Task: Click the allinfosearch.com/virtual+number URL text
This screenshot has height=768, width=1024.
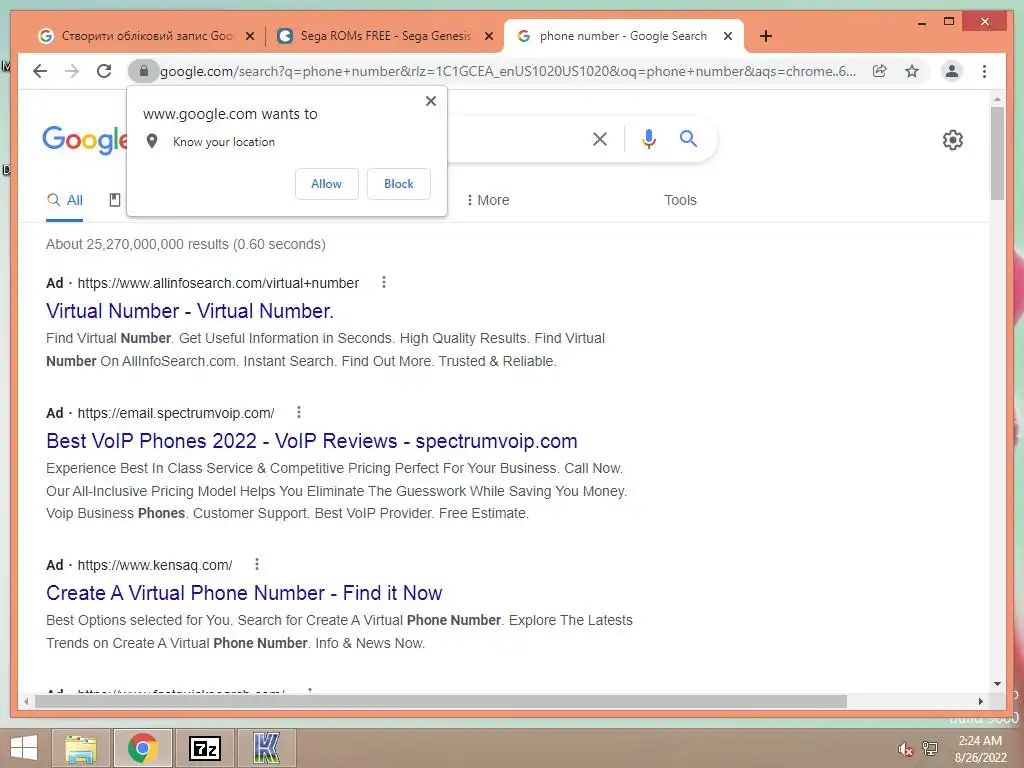Action: click(x=218, y=283)
